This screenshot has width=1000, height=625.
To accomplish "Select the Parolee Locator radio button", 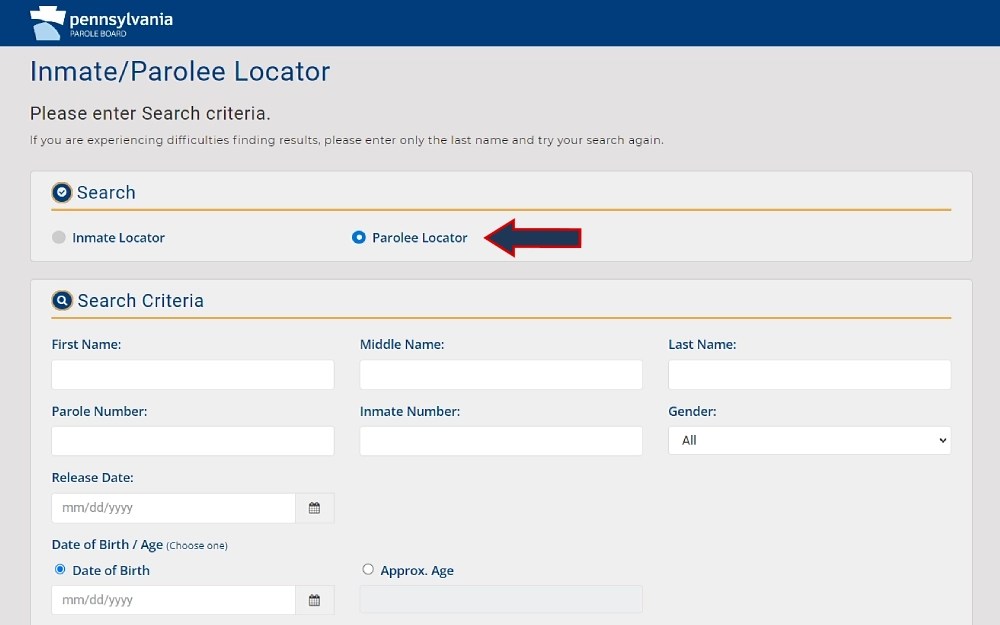I will pos(358,237).
